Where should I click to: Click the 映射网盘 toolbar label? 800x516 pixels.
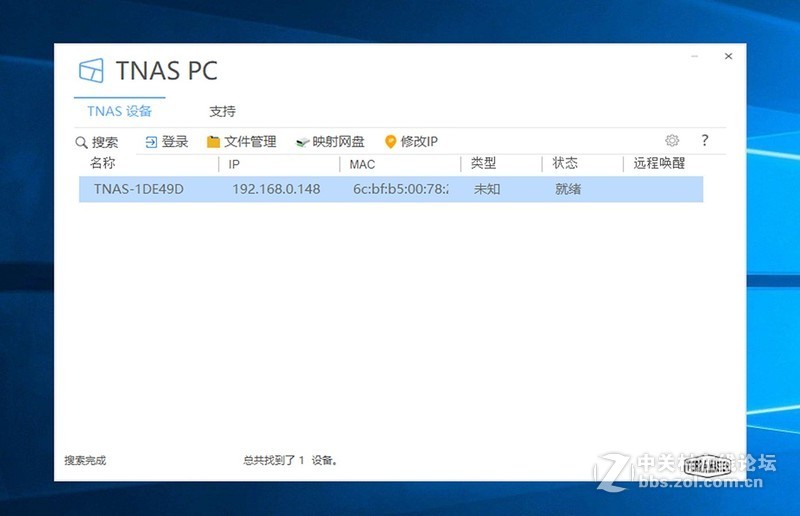[x=338, y=142]
